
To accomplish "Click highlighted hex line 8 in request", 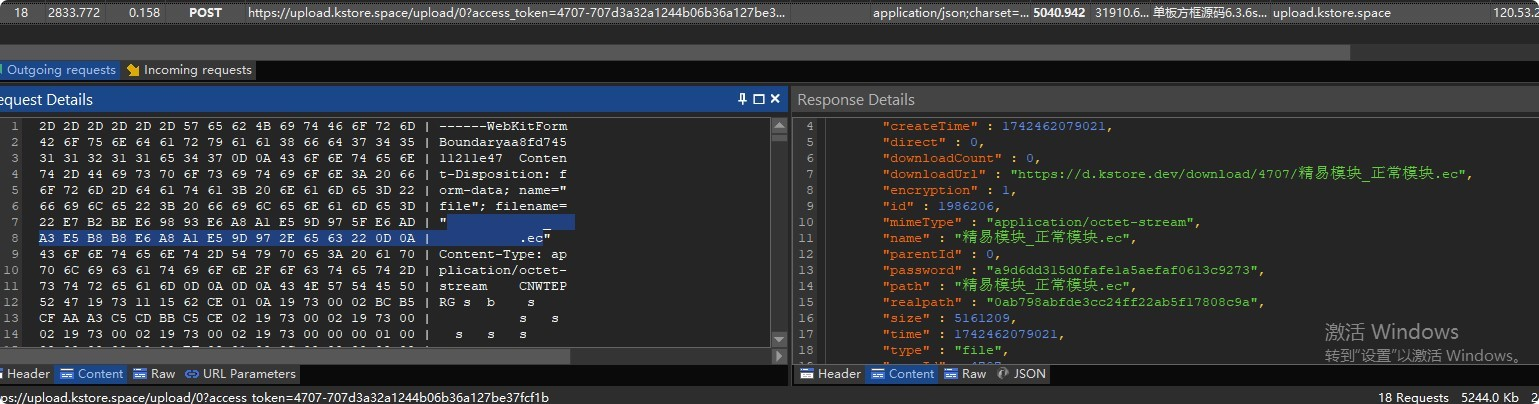I will [x=230, y=238].
